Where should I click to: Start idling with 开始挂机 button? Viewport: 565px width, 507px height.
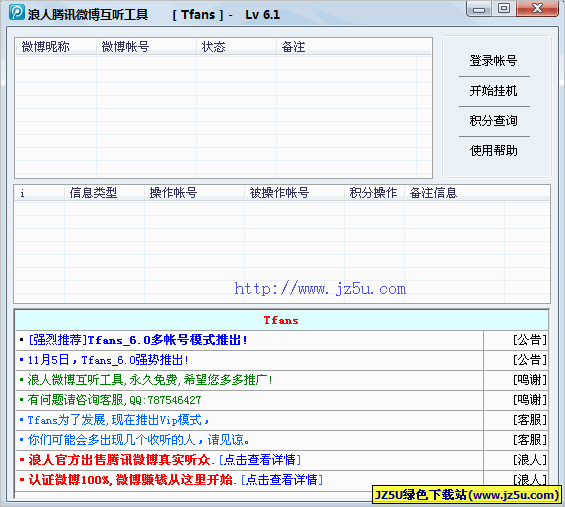click(x=493, y=91)
